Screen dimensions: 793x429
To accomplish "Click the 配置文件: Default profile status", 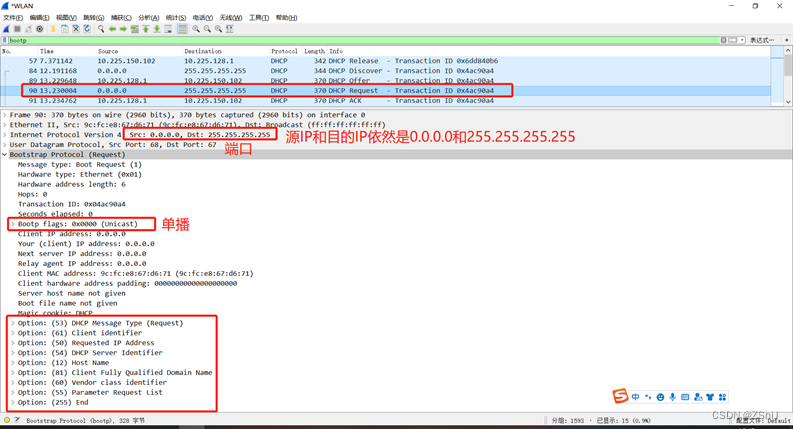I will (763, 420).
